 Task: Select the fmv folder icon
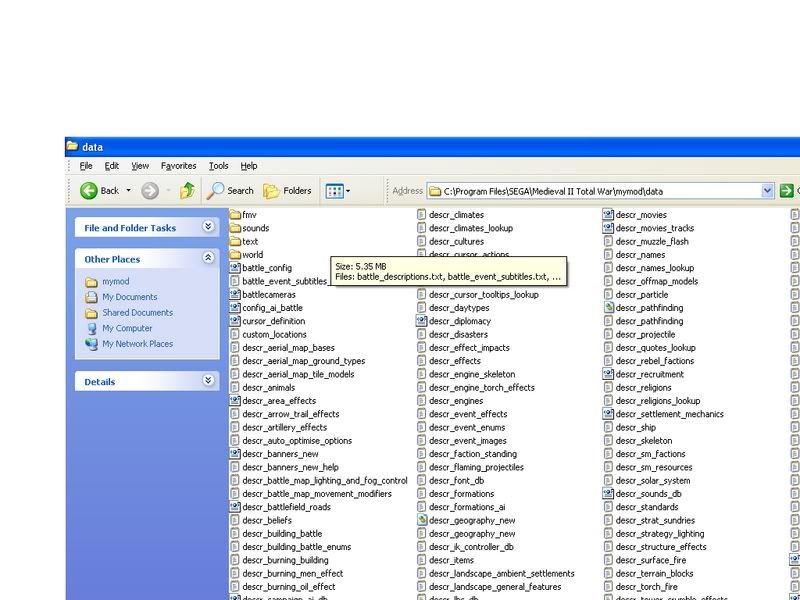click(x=235, y=215)
